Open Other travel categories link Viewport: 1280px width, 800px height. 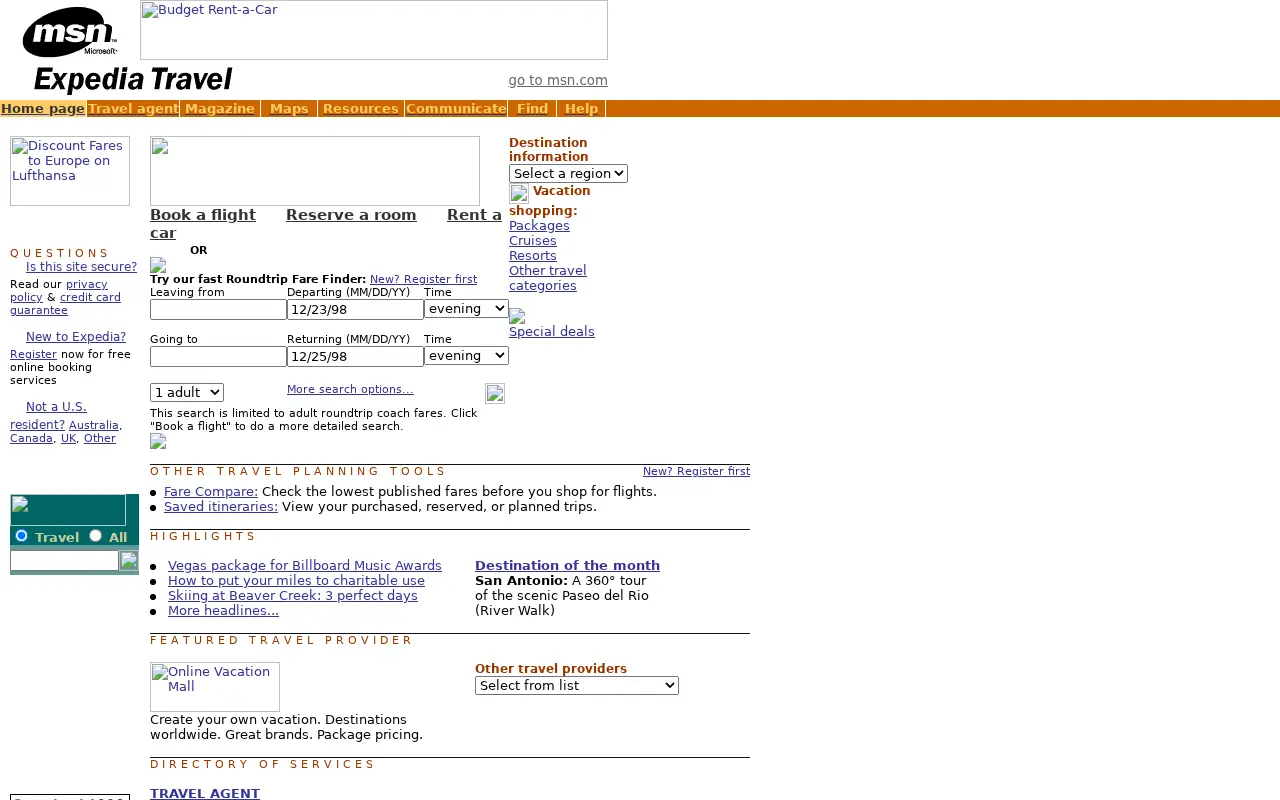tap(548, 278)
